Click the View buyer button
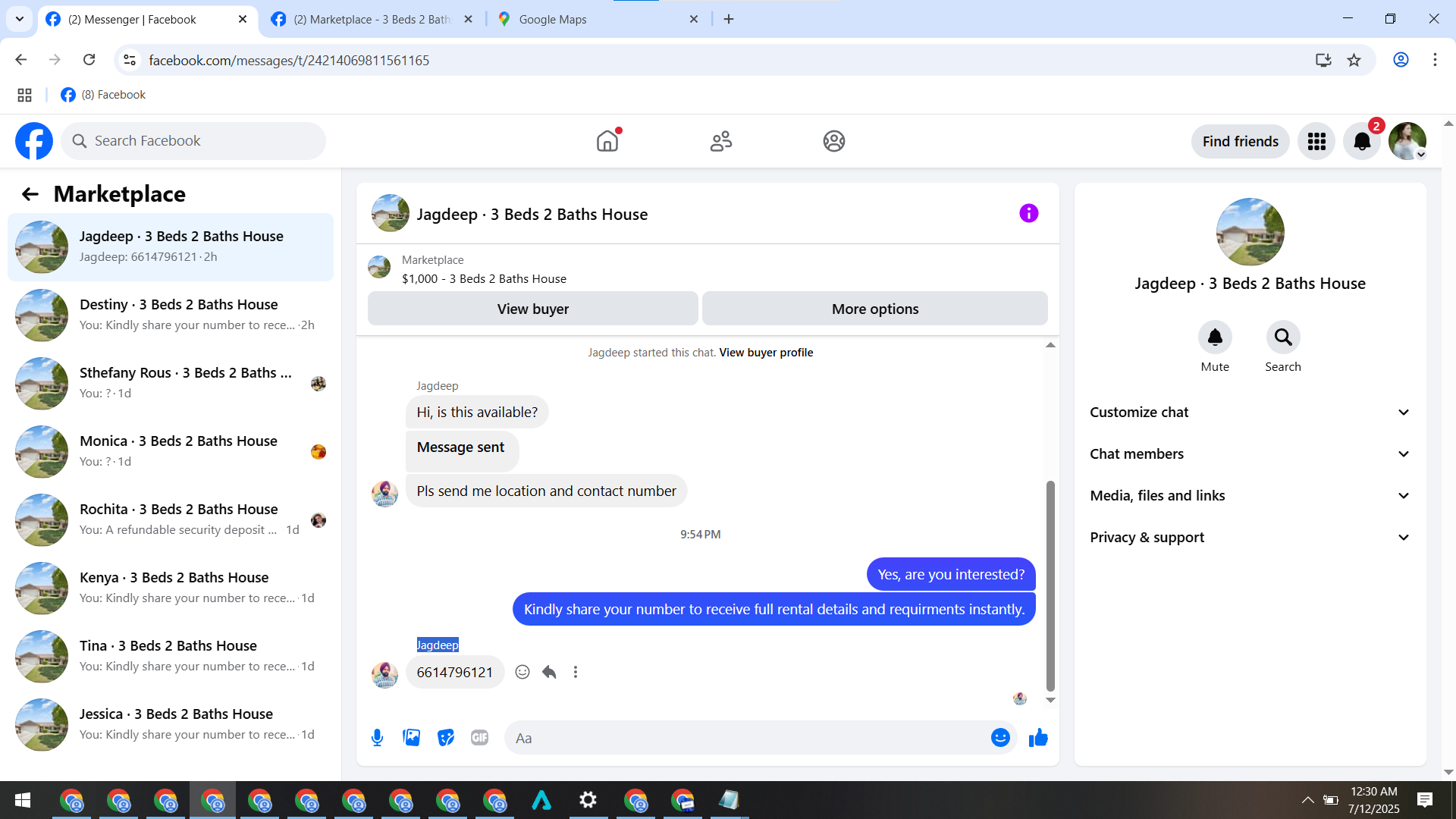Viewport: 1456px width, 819px height. coord(532,309)
